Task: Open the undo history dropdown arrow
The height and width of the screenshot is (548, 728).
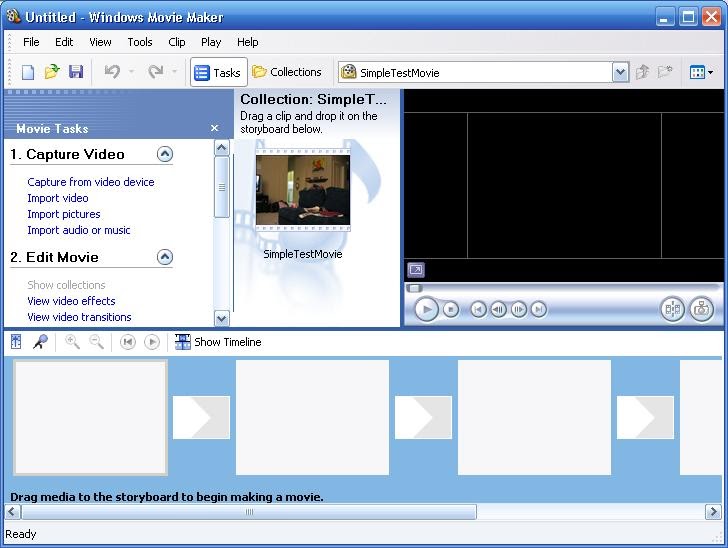Action: coord(131,72)
